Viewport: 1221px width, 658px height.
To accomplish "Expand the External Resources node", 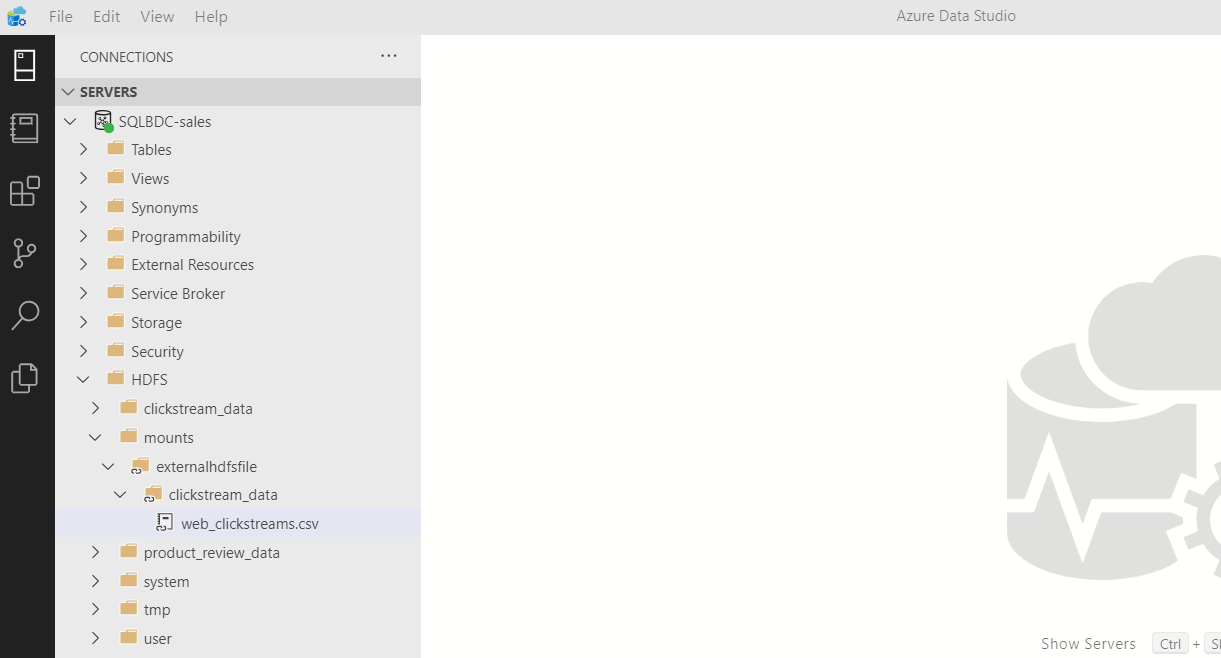I will pos(84,264).
